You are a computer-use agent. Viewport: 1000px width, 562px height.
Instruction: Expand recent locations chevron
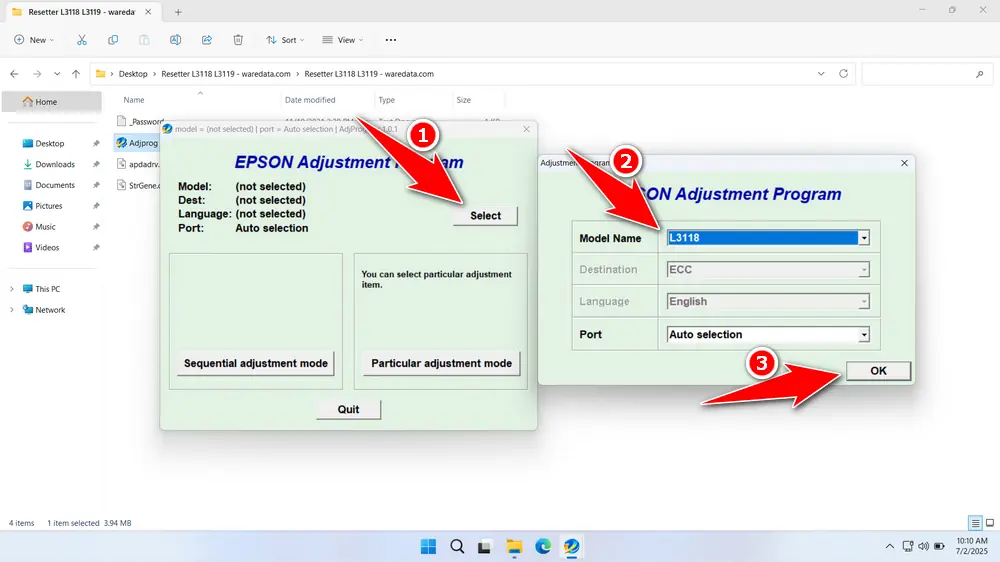pos(57,74)
